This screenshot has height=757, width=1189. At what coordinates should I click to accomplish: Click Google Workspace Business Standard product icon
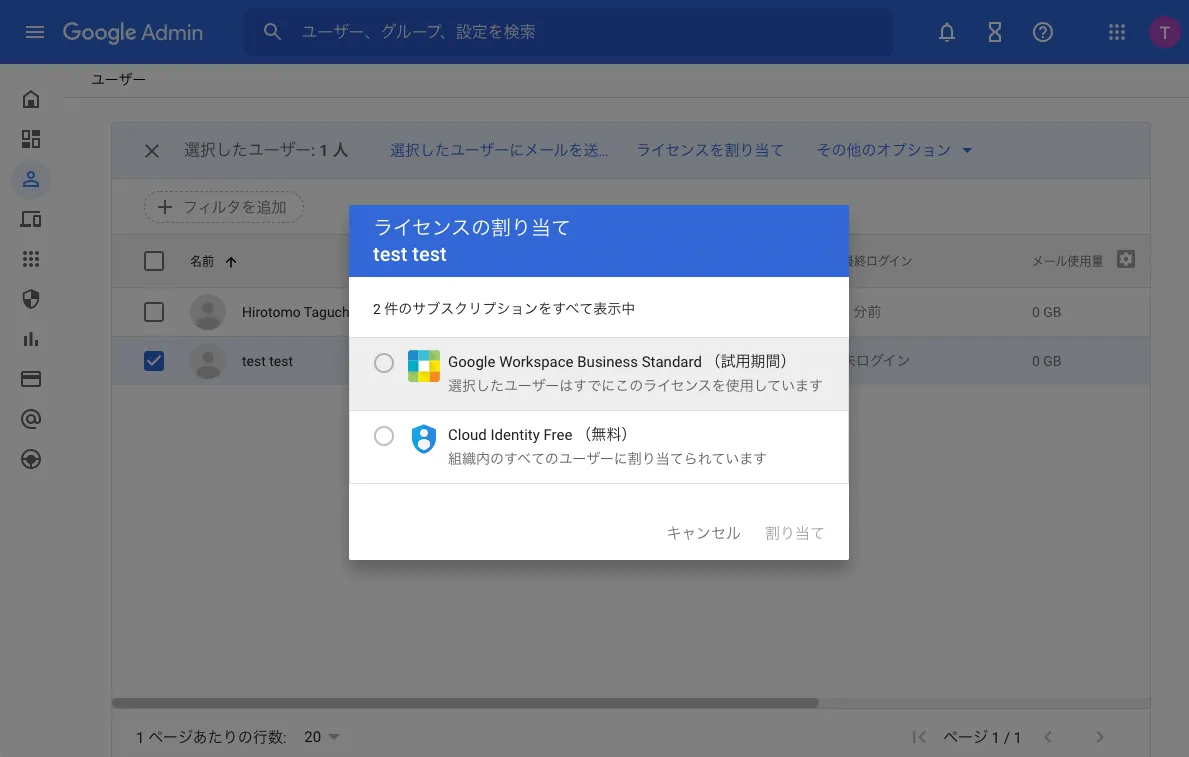pyautogui.click(x=424, y=366)
